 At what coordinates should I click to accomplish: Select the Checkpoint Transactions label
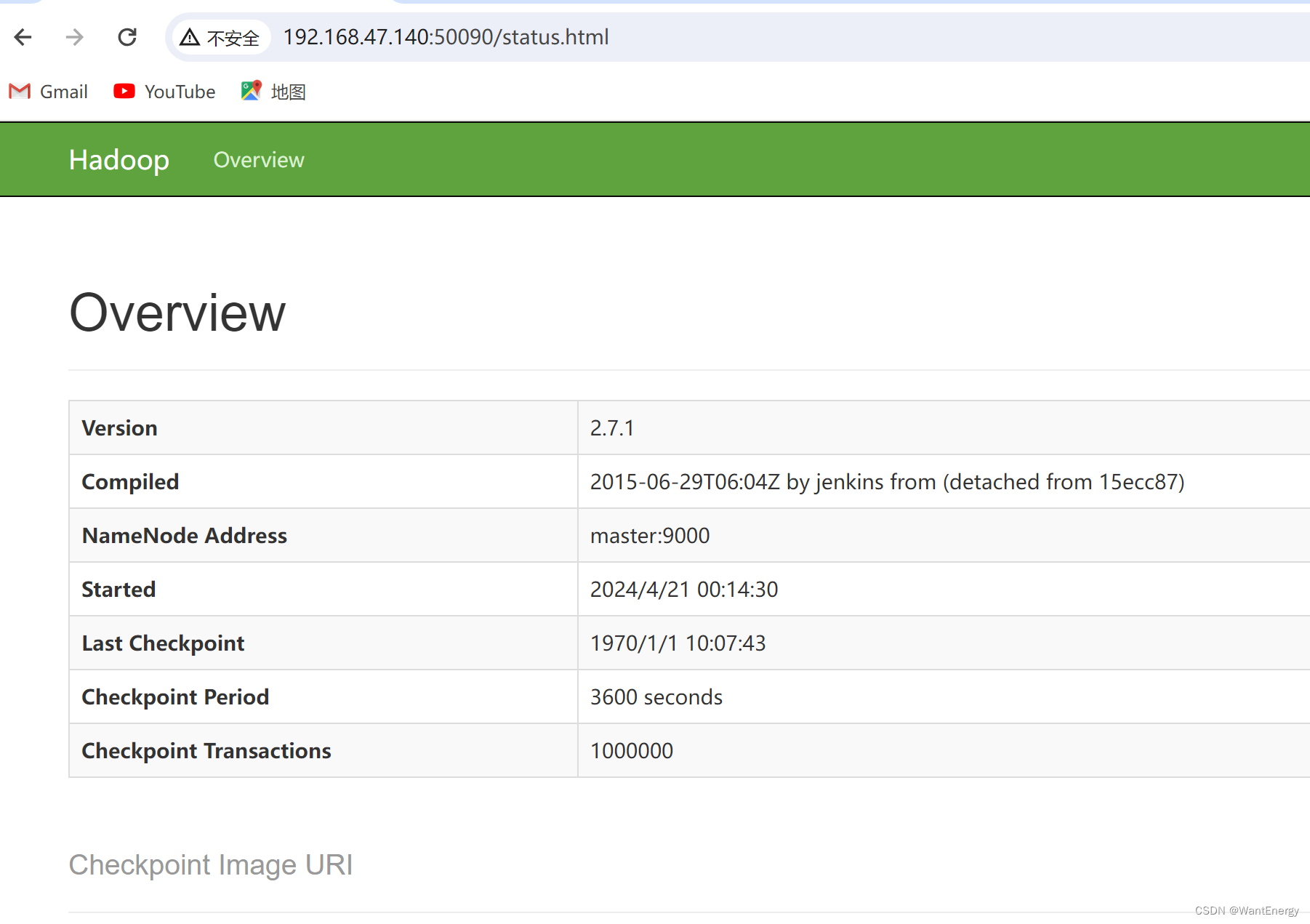[x=206, y=751]
